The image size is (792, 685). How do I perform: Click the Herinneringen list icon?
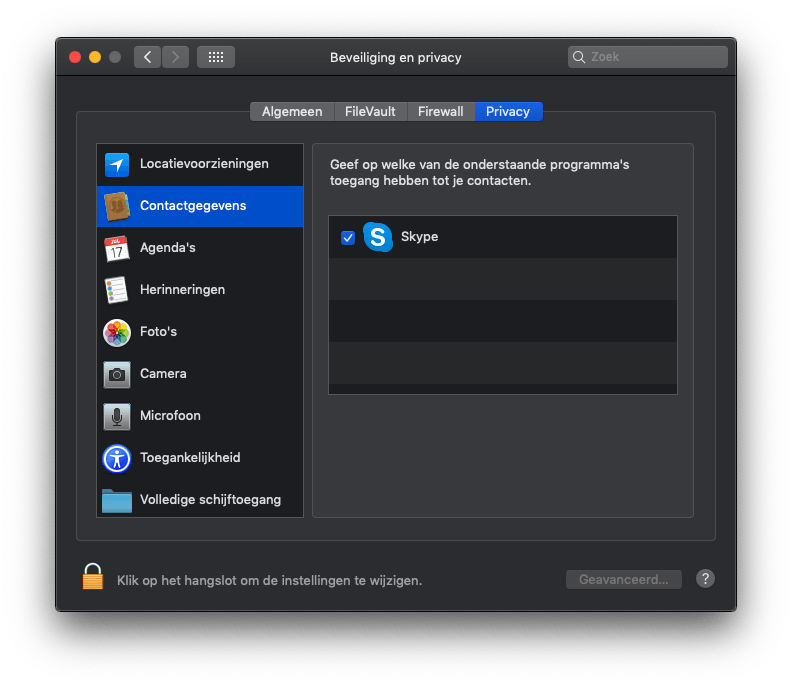117,290
